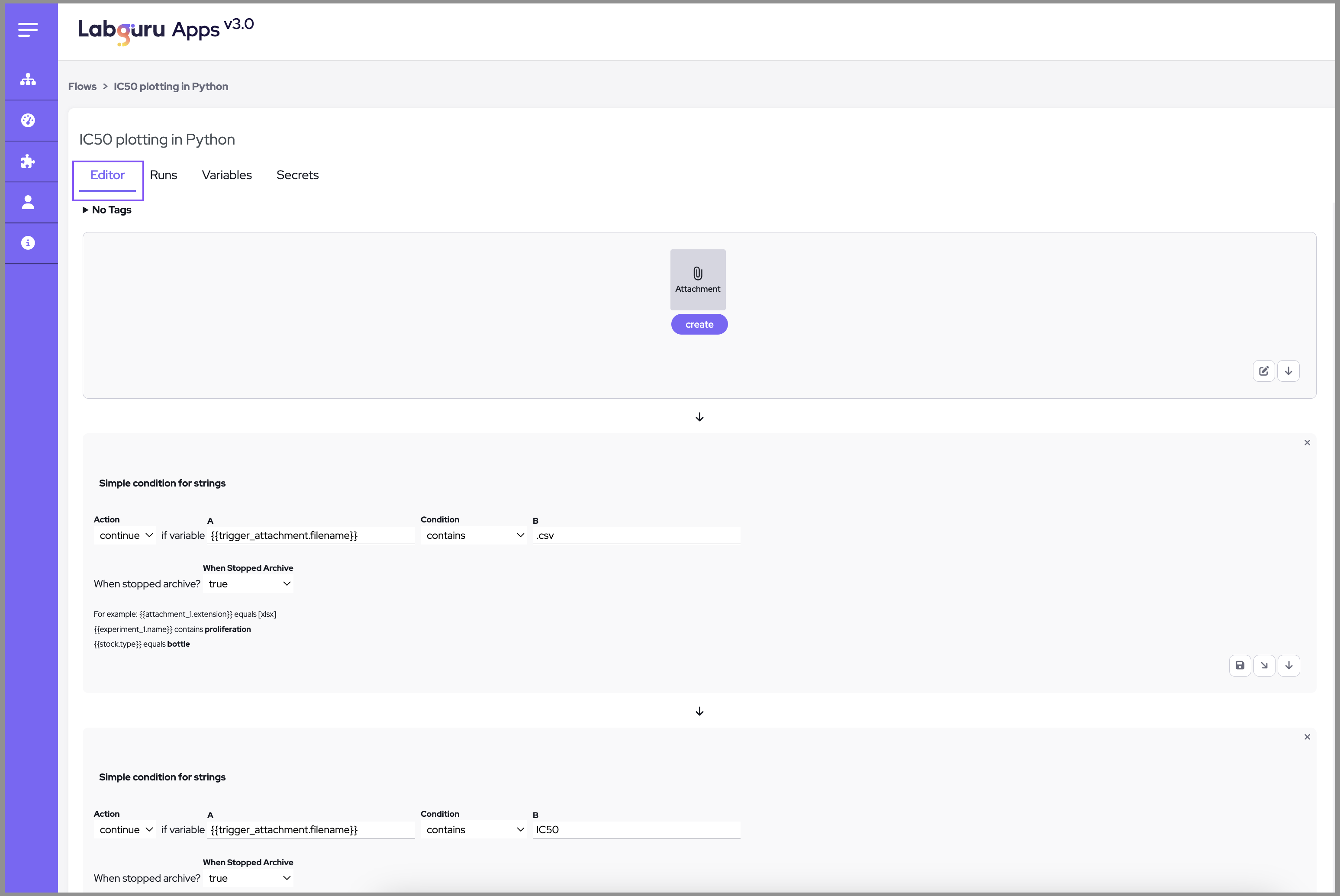The image size is (1340, 896).
Task: Click the puzzle piece plugins icon
Action: 27,161
